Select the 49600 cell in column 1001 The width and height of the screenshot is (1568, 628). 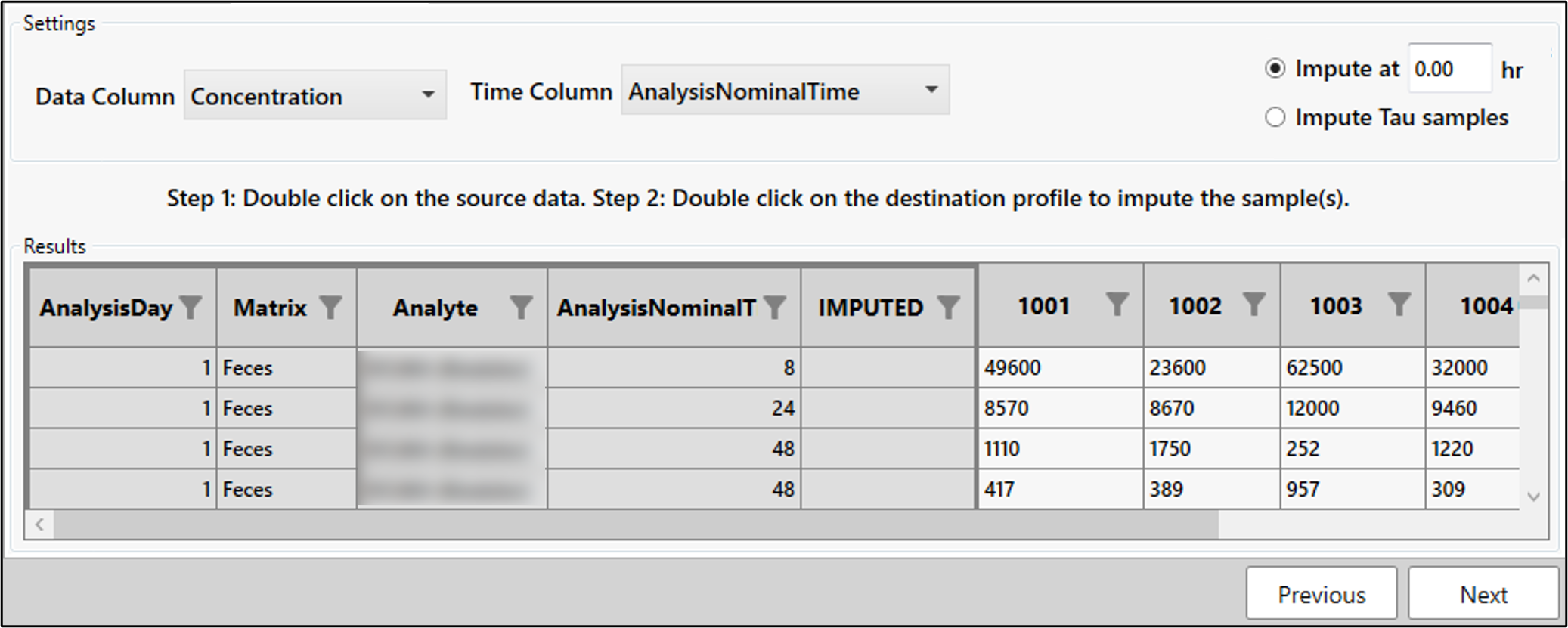(x=1058, y=368)
